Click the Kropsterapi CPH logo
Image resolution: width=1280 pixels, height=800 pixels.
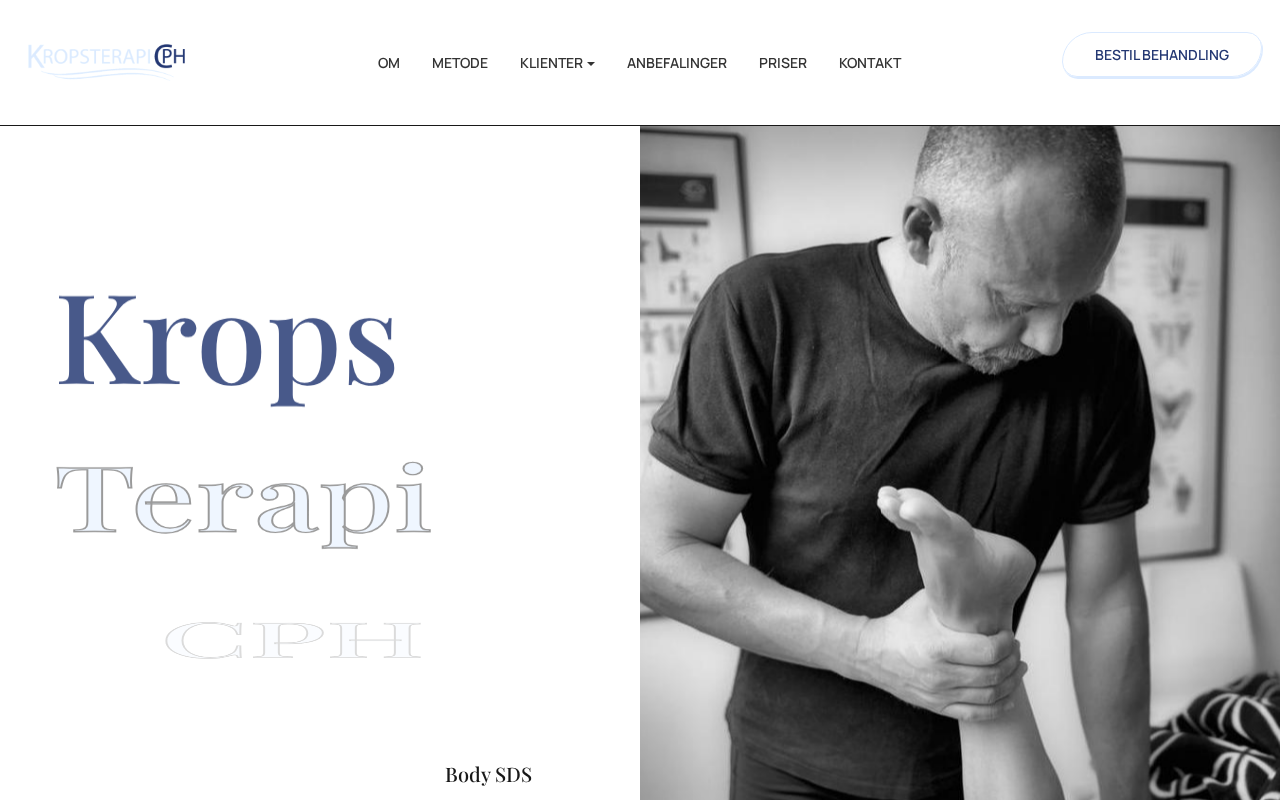[x=107, y=60]
